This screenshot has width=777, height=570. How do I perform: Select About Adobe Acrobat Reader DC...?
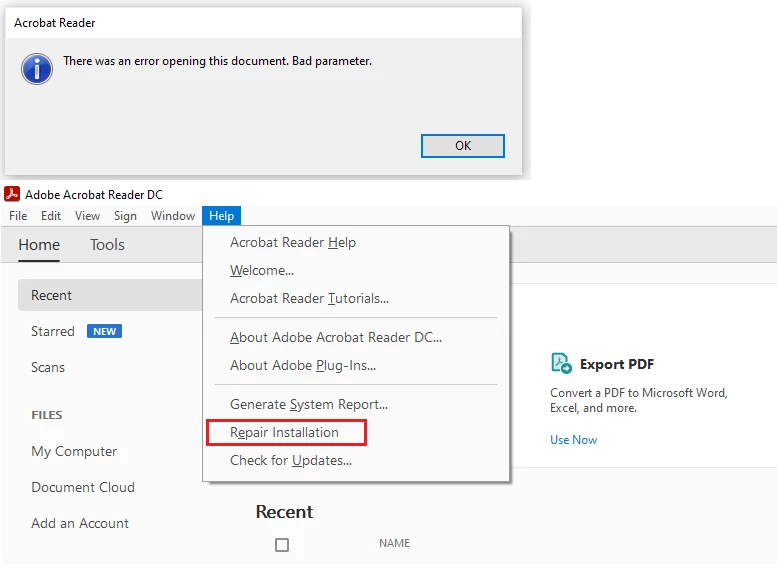(x=356, y=338)
